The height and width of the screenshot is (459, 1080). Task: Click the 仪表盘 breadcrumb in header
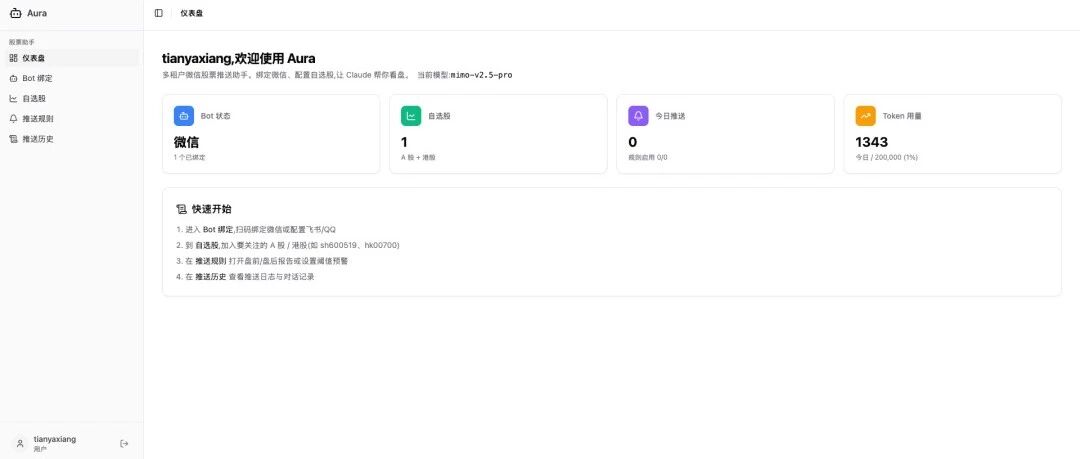coord(191,13)
